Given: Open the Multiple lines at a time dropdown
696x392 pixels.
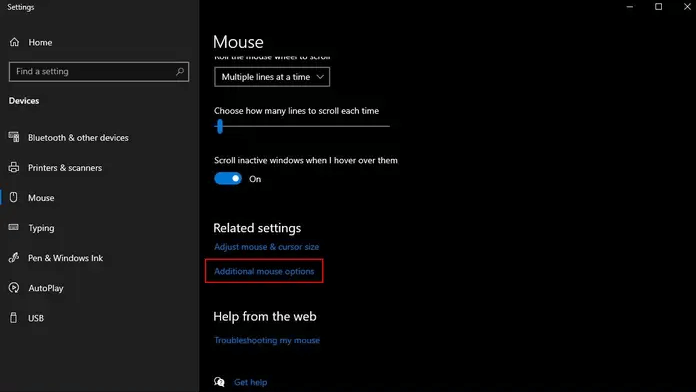Looking at the screenshot, I should 272,77.
